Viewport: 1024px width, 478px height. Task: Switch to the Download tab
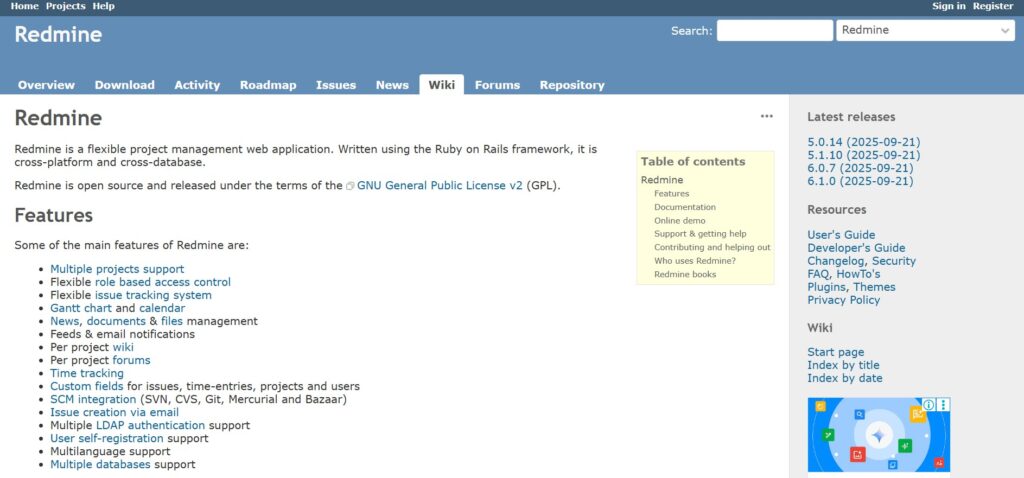click(x=125, y=85)
